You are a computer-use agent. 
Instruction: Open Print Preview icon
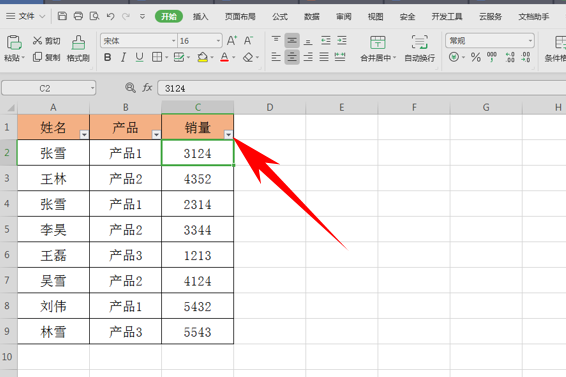pos(94,16)
